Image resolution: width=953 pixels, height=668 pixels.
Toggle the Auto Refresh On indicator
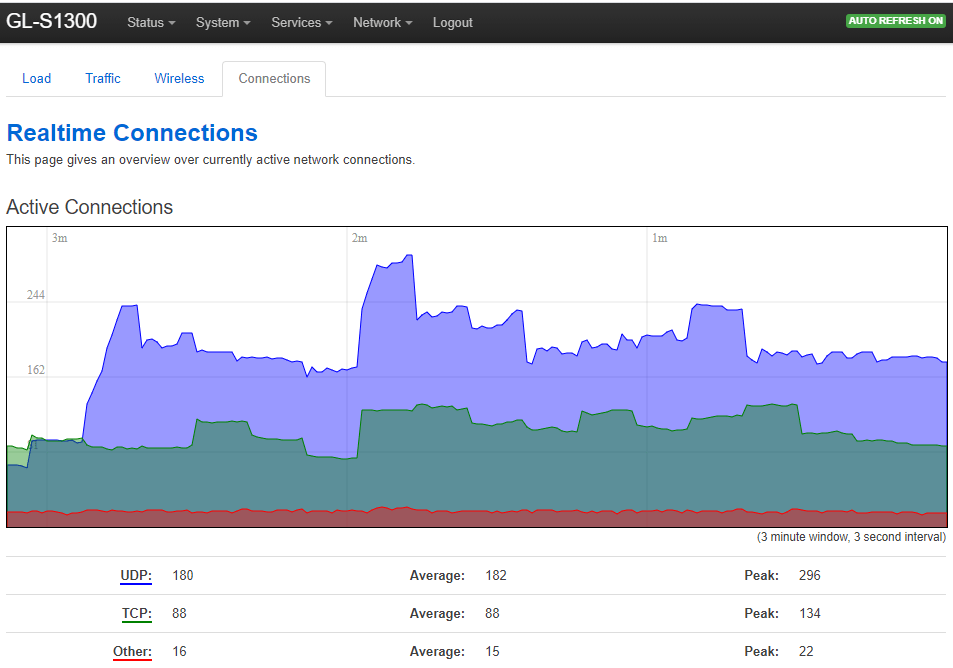(x=895, y=21)
